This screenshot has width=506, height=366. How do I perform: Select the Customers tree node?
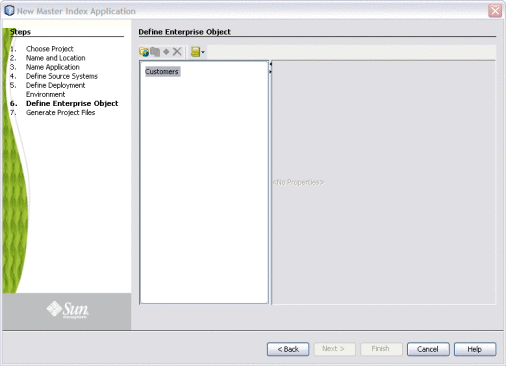(x=162, y=71)
